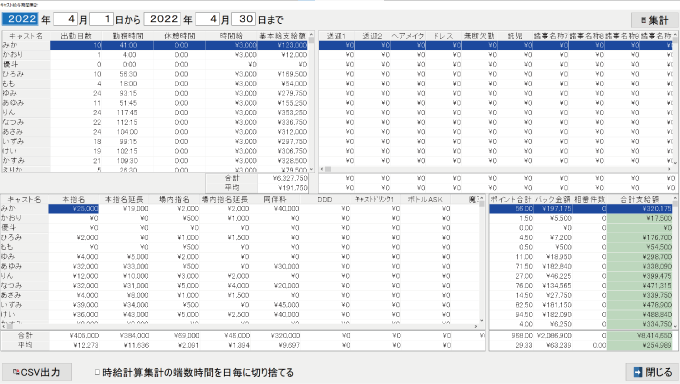
Task: Click the ¥123,000 base pay cell
Action: [282, 45]
